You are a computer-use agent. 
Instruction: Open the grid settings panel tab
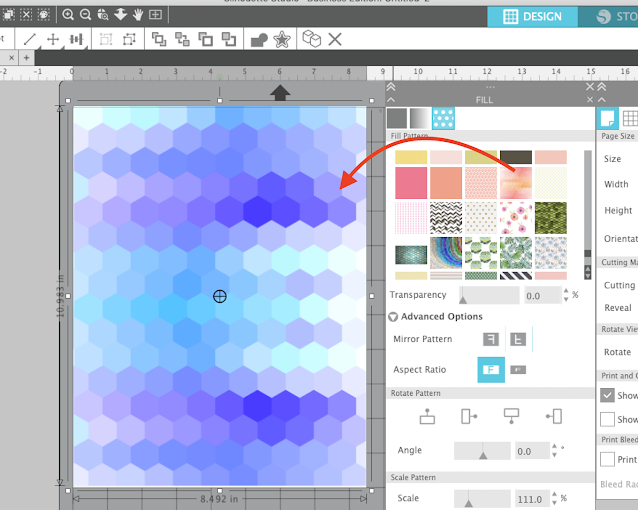[630, 118]
